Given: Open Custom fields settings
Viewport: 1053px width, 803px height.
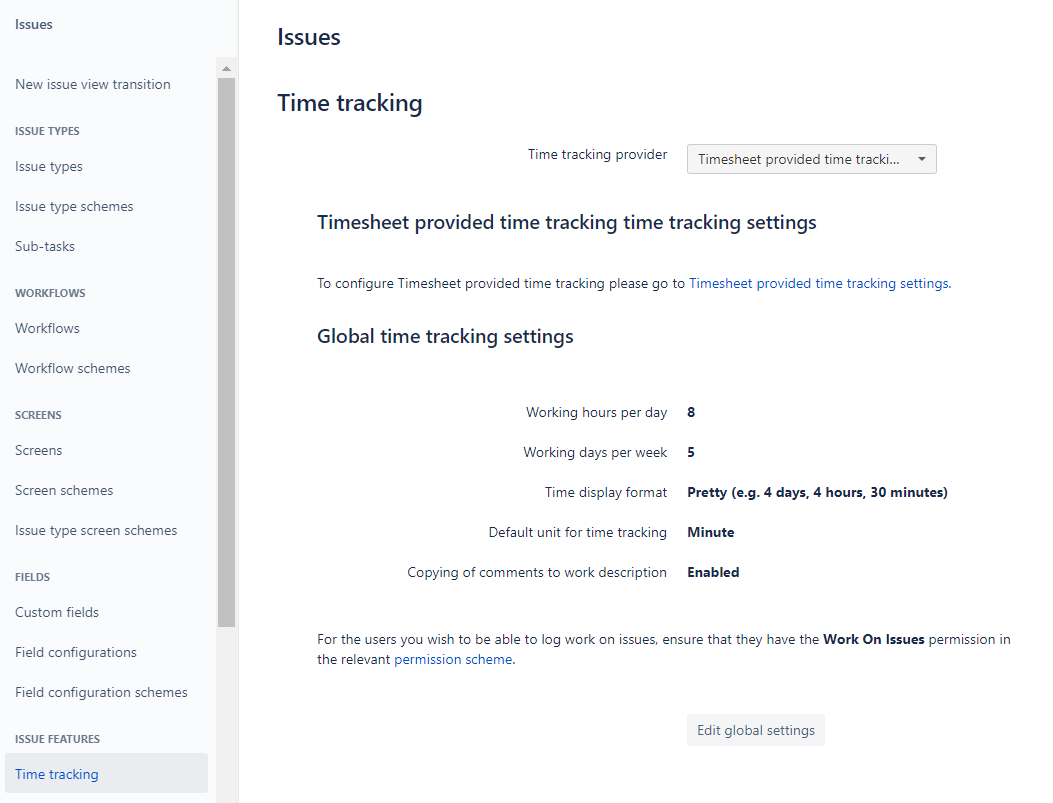Looking at the screenshot, I should [x=56, y=612].
